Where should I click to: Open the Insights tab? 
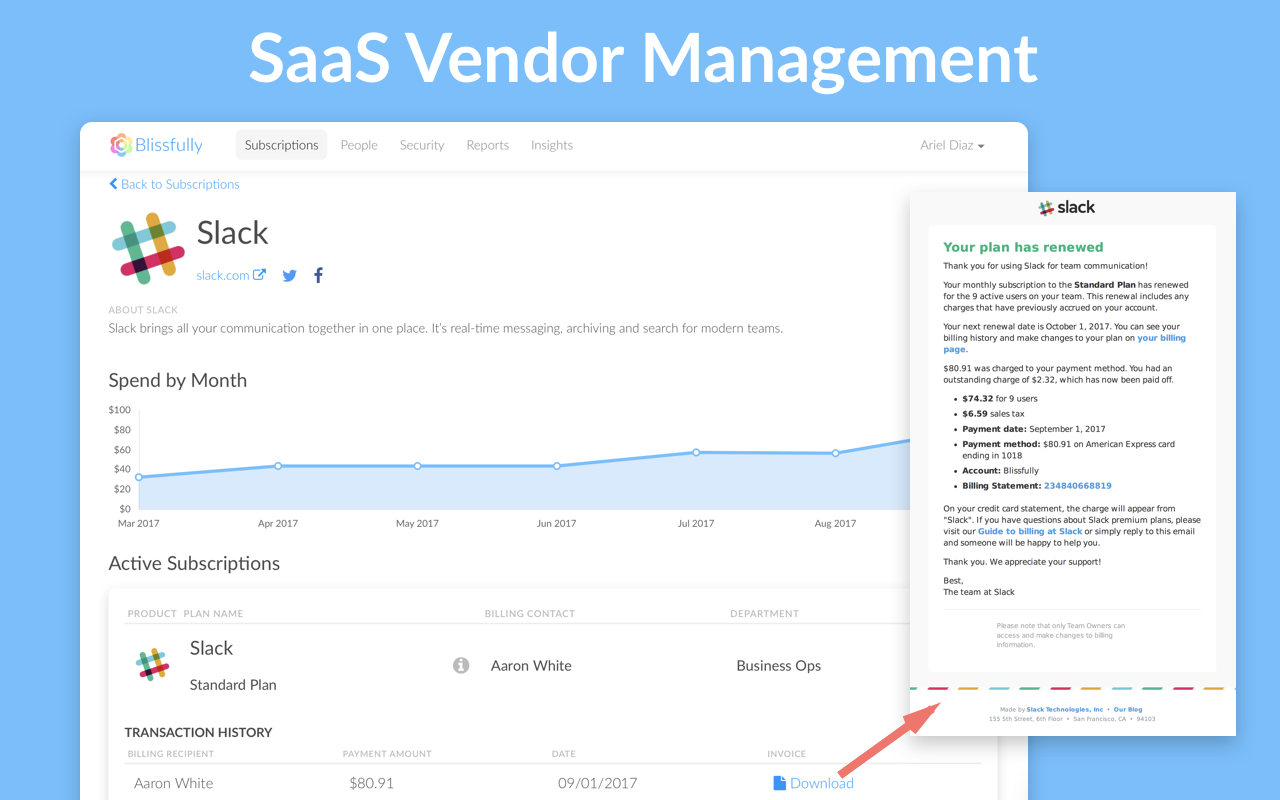[552, 145]
